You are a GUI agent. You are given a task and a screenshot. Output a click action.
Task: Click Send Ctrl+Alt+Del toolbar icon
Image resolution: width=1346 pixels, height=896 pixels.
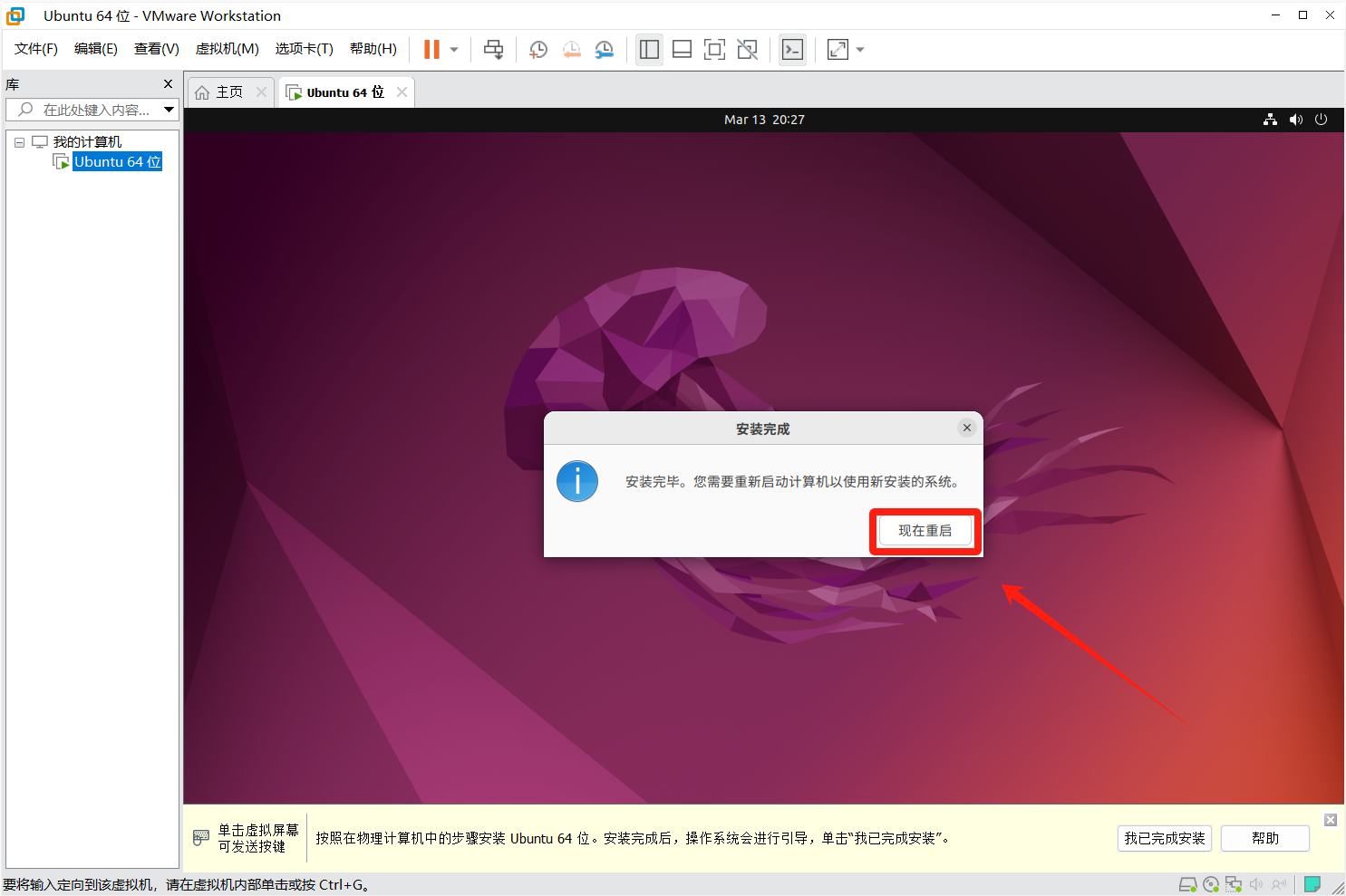tap(493, 50)
